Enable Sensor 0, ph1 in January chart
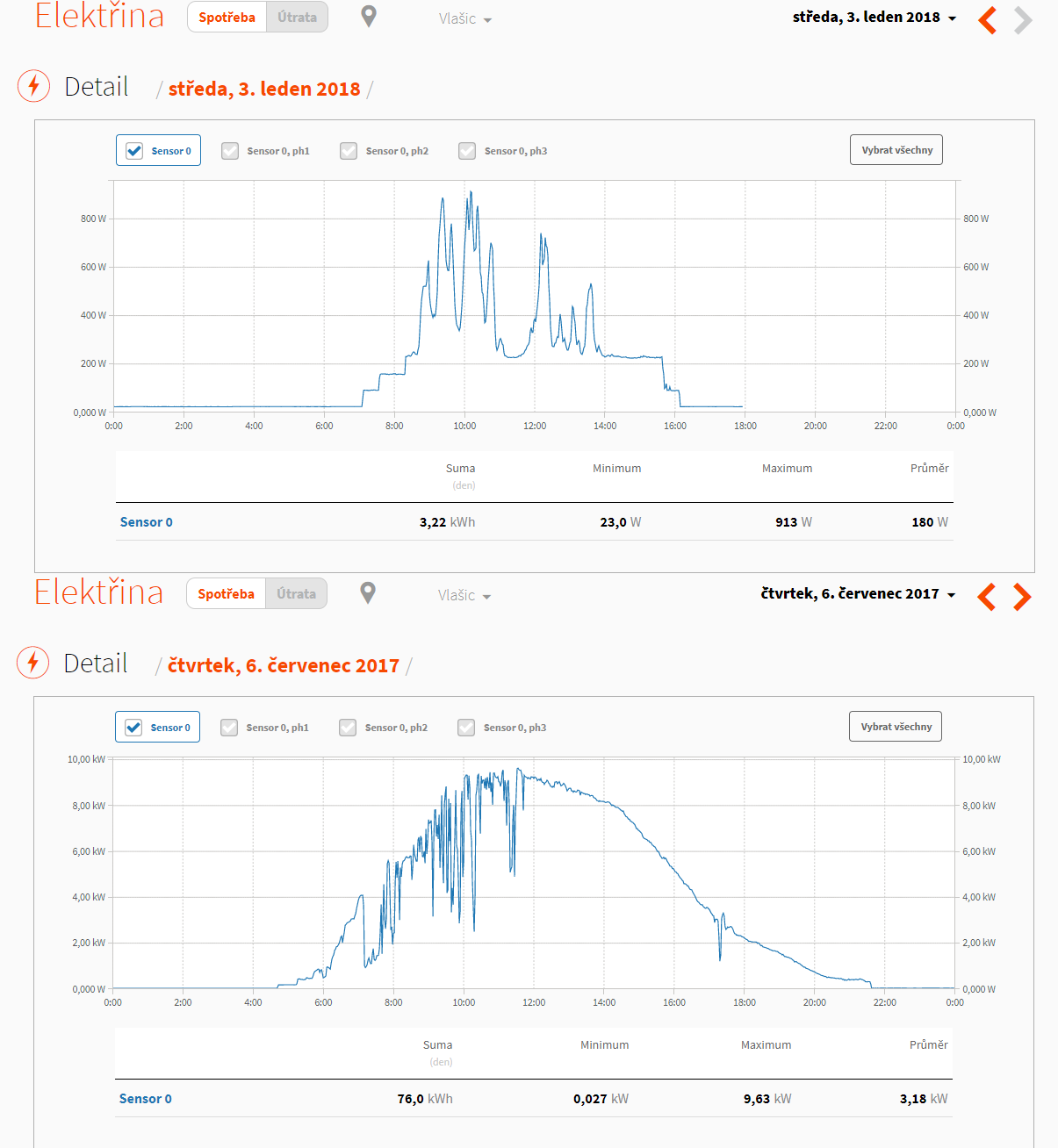This screenshot has width=1058, height=1148. point(230,151)
